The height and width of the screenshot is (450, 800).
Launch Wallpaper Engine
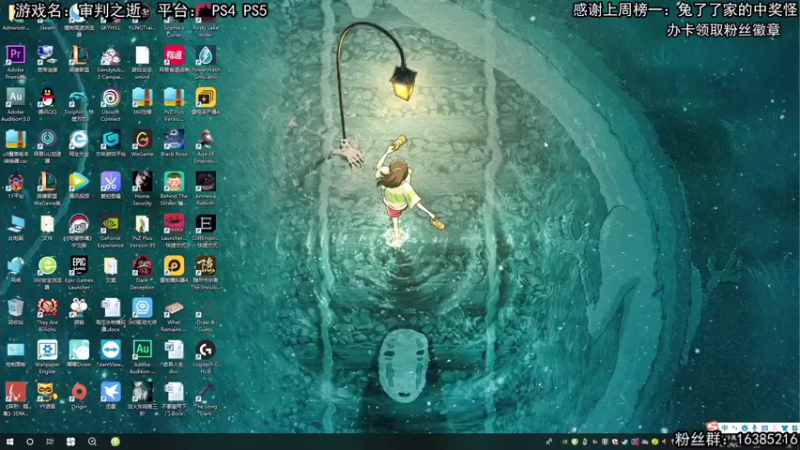[x=47, y=350]
